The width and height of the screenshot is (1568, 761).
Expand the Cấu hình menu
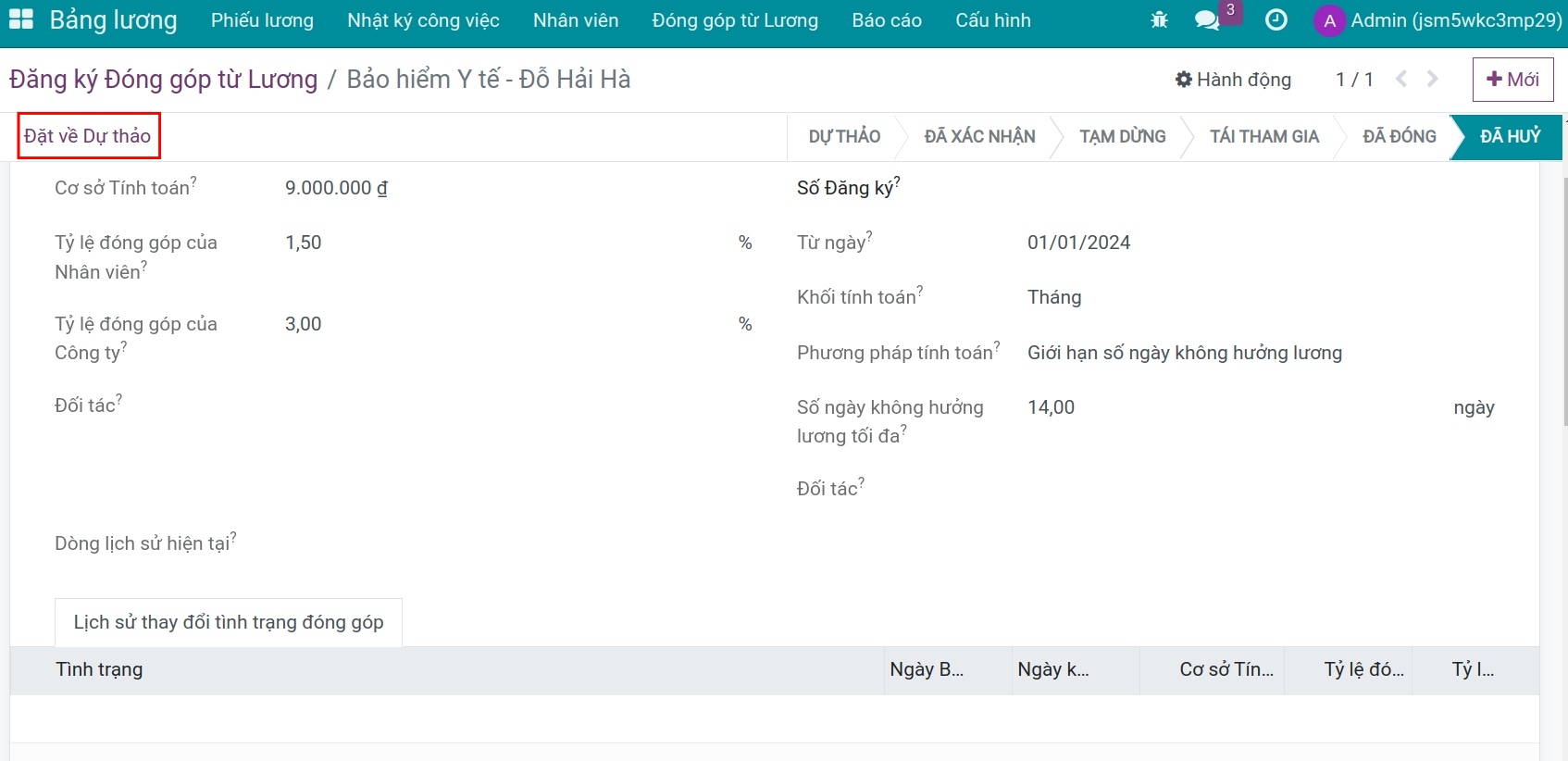[x=992, y=20]
